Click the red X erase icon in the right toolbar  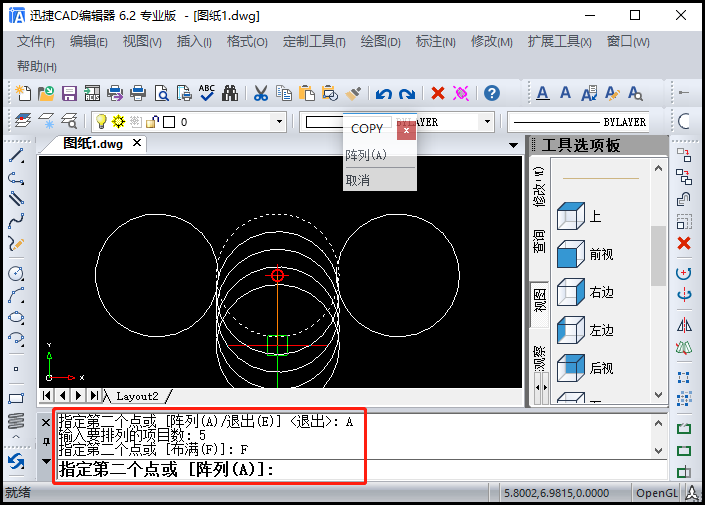coord(684,243)
